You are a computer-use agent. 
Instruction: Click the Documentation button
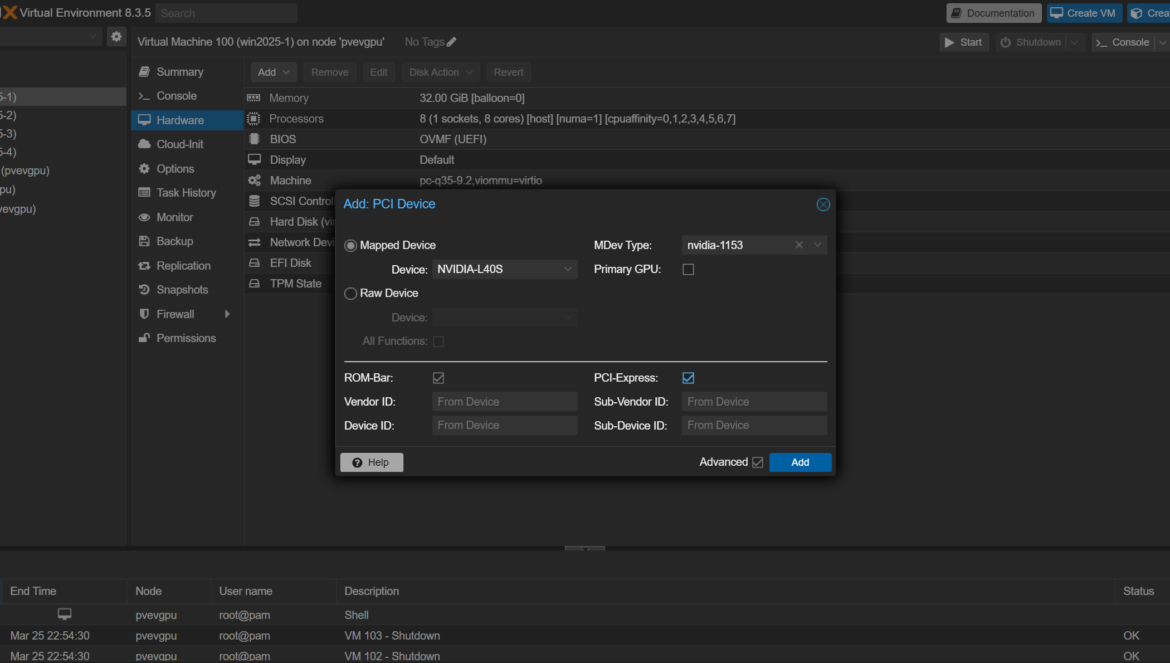click(994, 13)
